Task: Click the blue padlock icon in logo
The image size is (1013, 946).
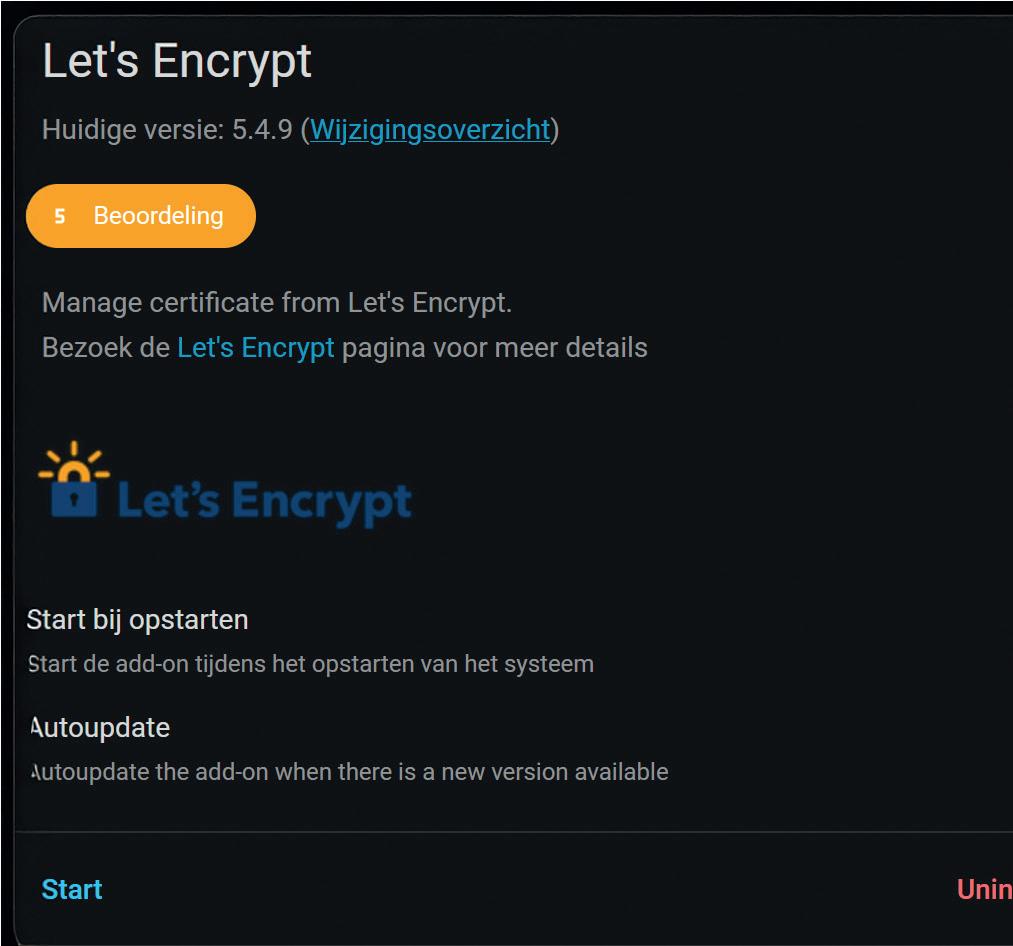Action: point(74,494)
